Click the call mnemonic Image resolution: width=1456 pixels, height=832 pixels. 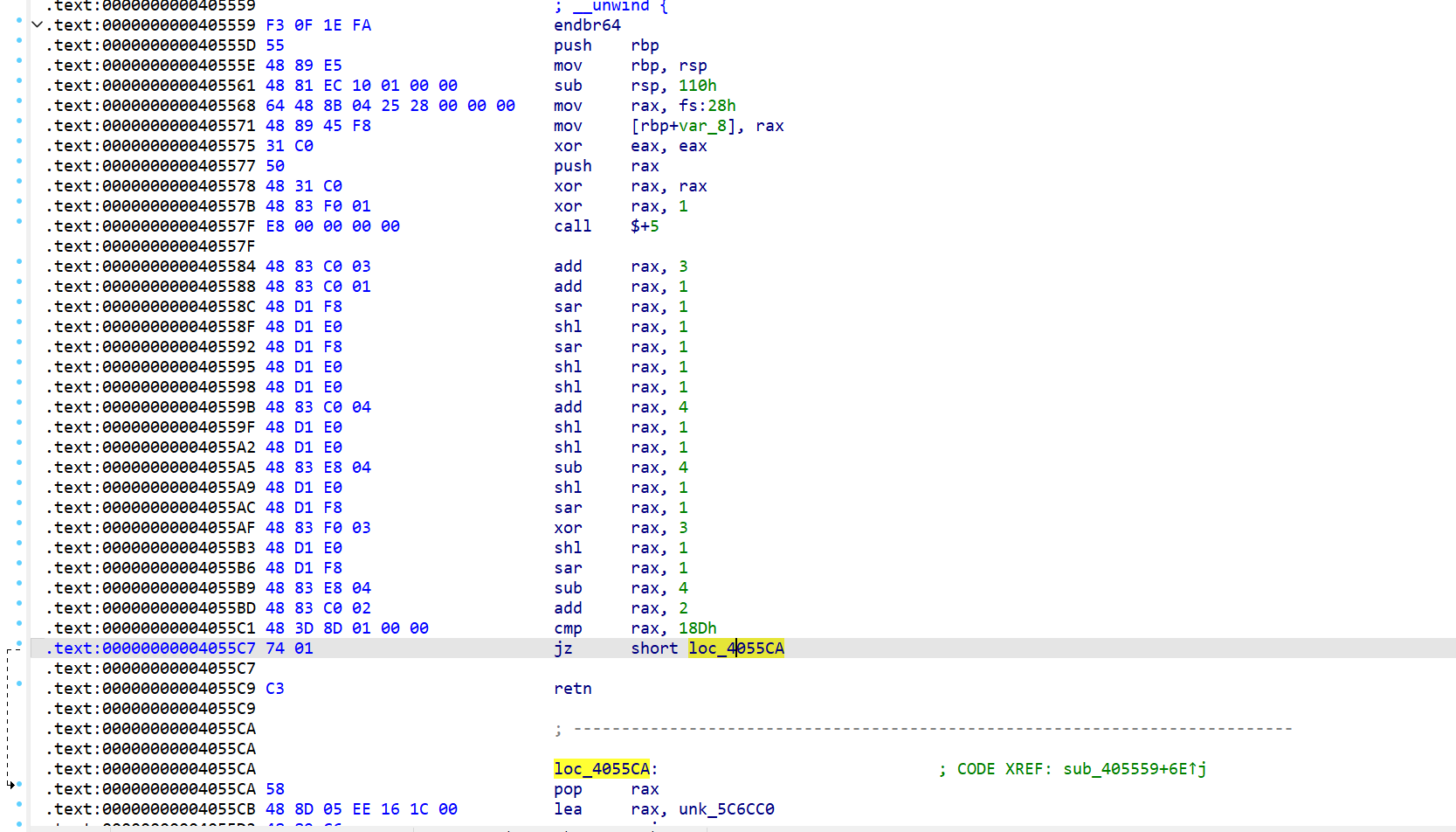tap(573, 225)
